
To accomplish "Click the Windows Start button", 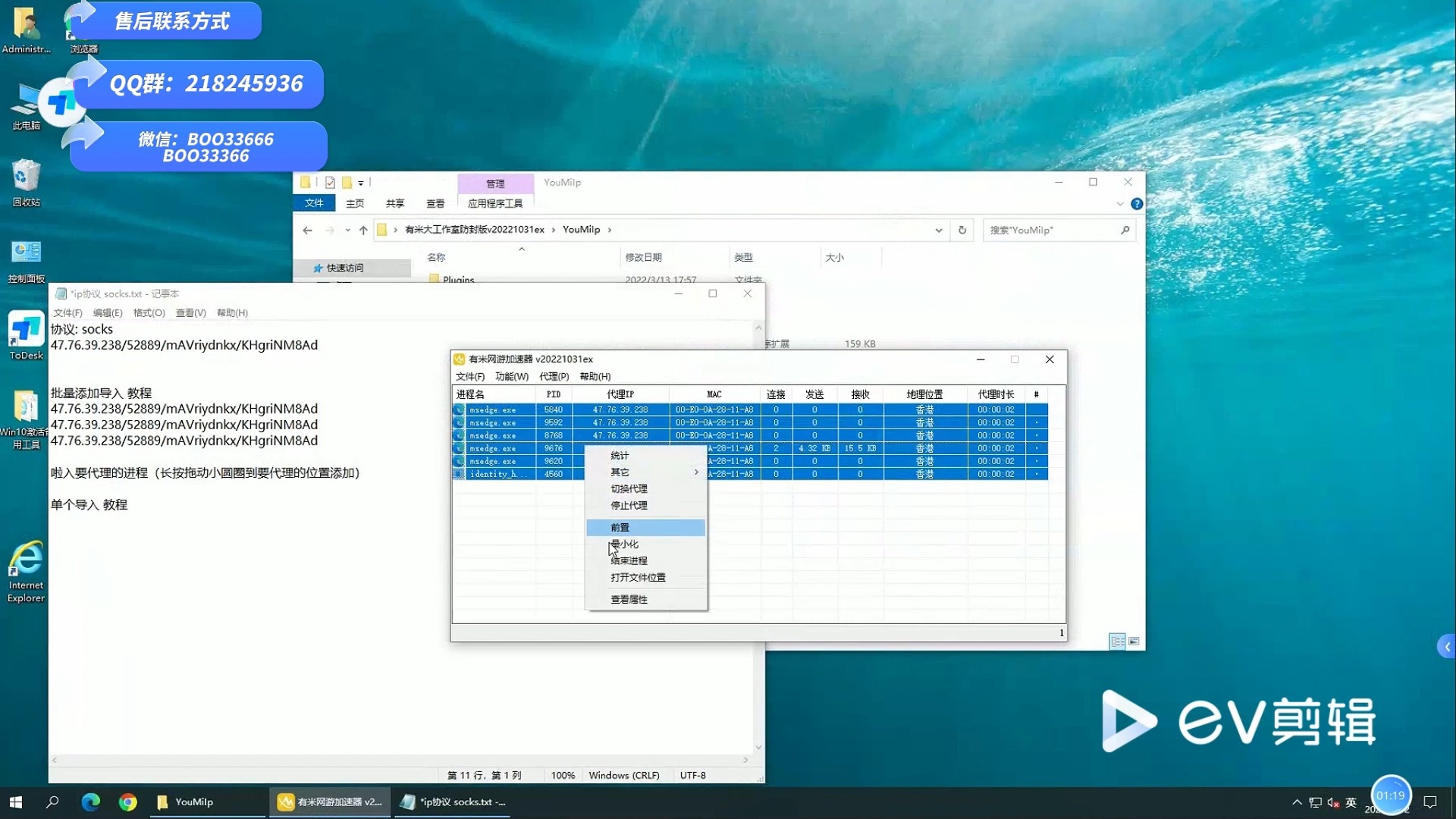I will (x=16, y=802).
